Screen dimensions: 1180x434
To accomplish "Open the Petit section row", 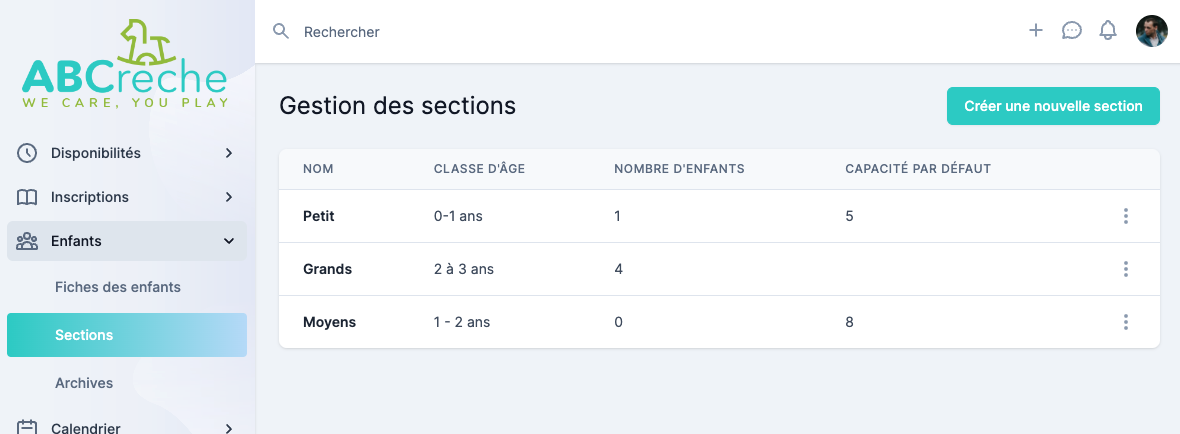I will pyautogui.click(x=319, y=216).
